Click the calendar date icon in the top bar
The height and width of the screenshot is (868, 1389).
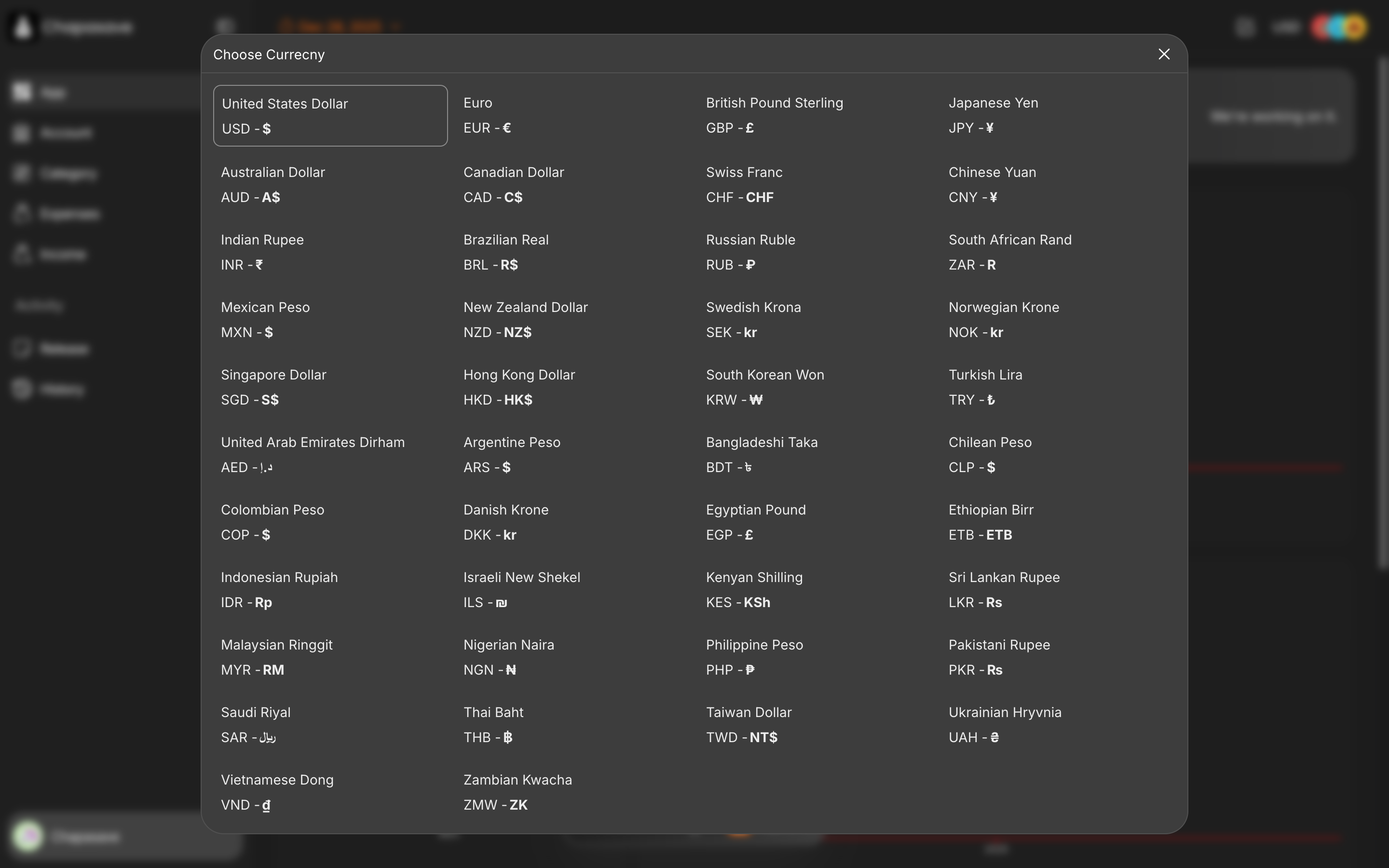[287, 26]
